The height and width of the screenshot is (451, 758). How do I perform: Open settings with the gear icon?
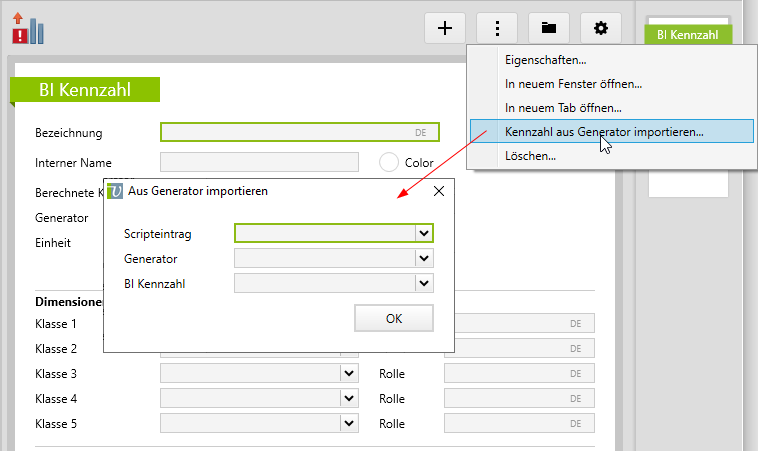coord(601,28)
